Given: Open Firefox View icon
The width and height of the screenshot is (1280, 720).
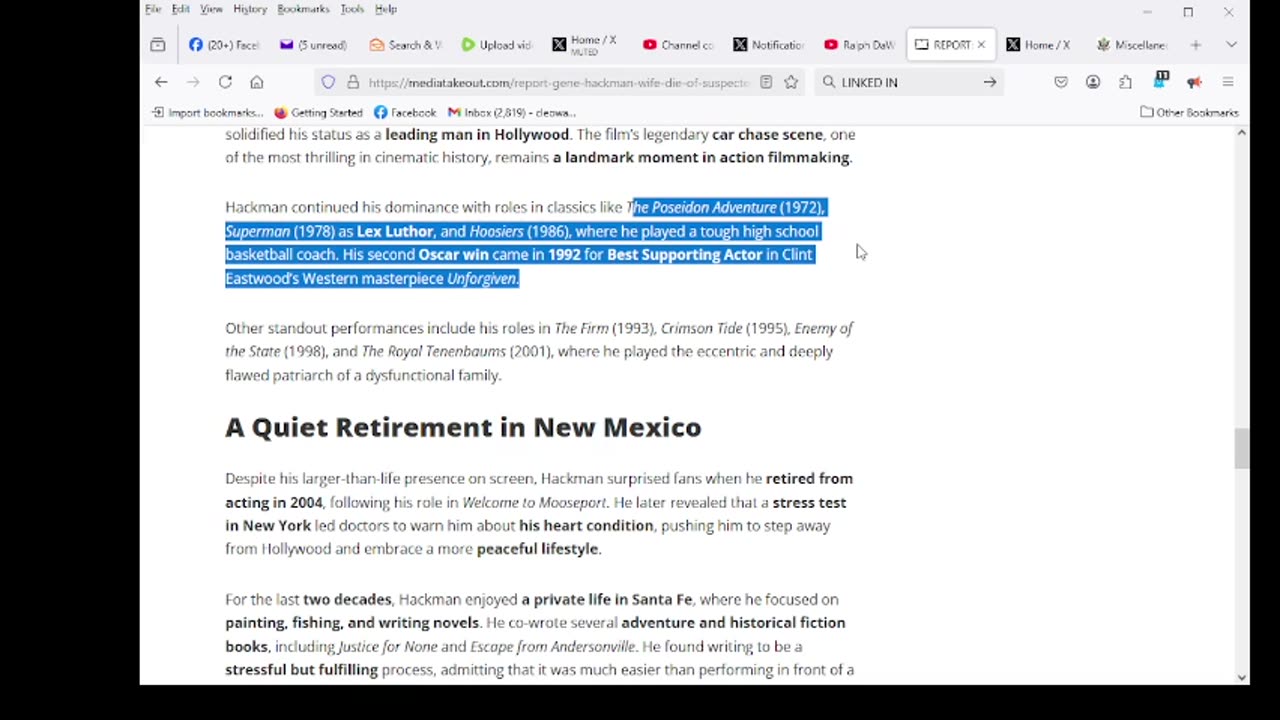Looking at the screenshot, I should 158,45.
